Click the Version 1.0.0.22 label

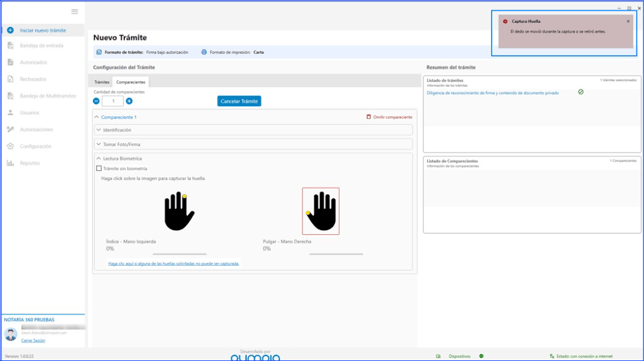19,356
